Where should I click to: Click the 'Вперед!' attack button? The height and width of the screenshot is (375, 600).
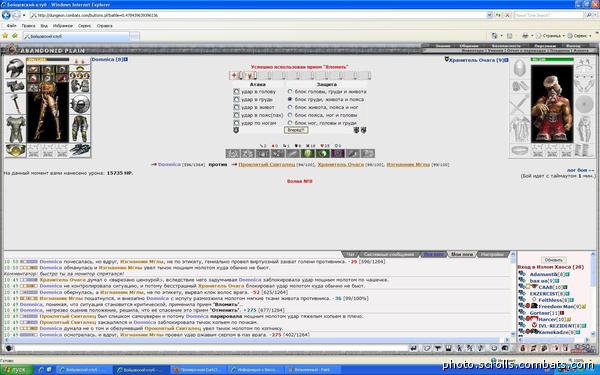click(296, 130)
